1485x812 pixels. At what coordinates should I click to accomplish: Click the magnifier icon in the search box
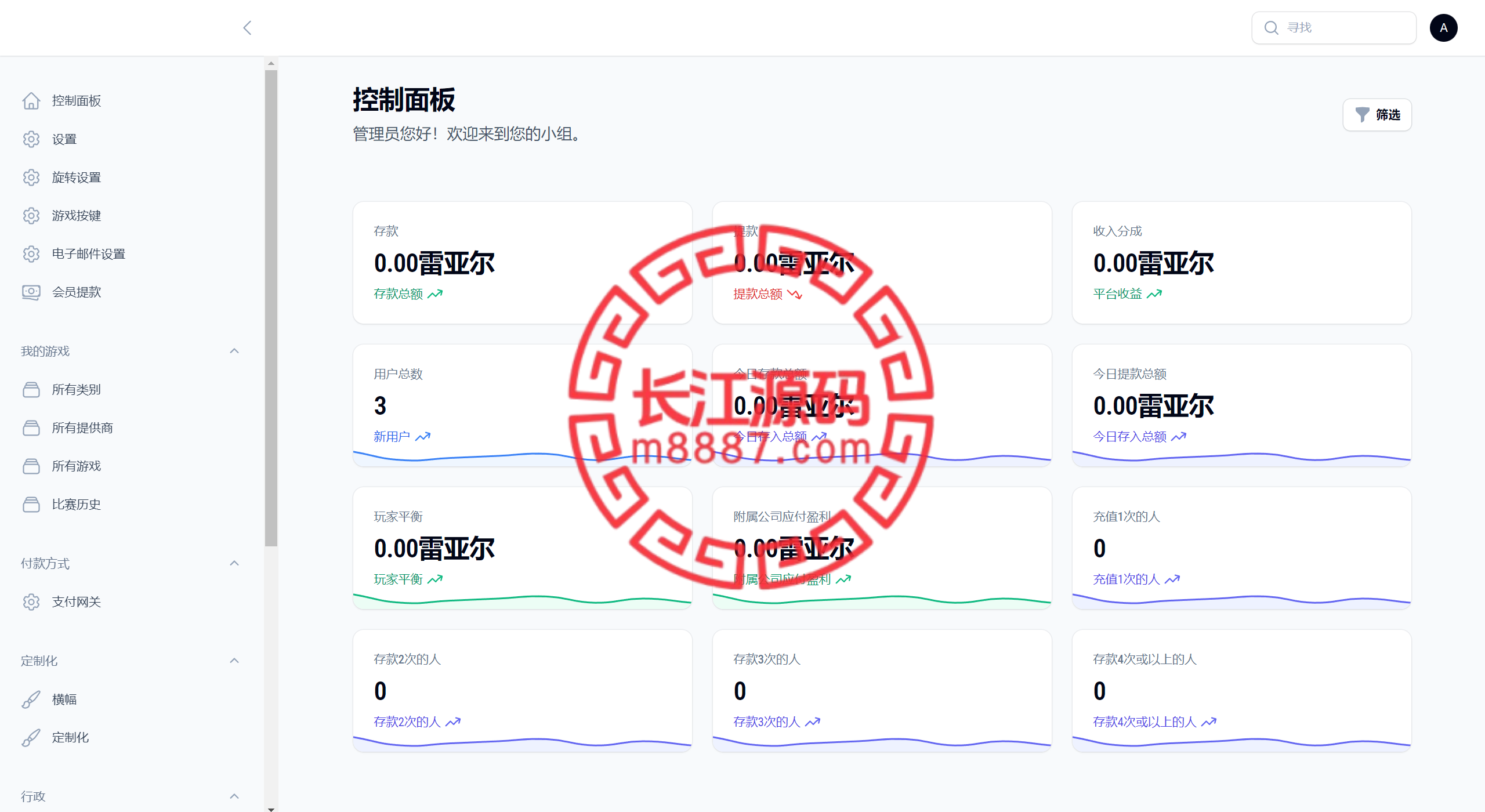click(1271, 28)
